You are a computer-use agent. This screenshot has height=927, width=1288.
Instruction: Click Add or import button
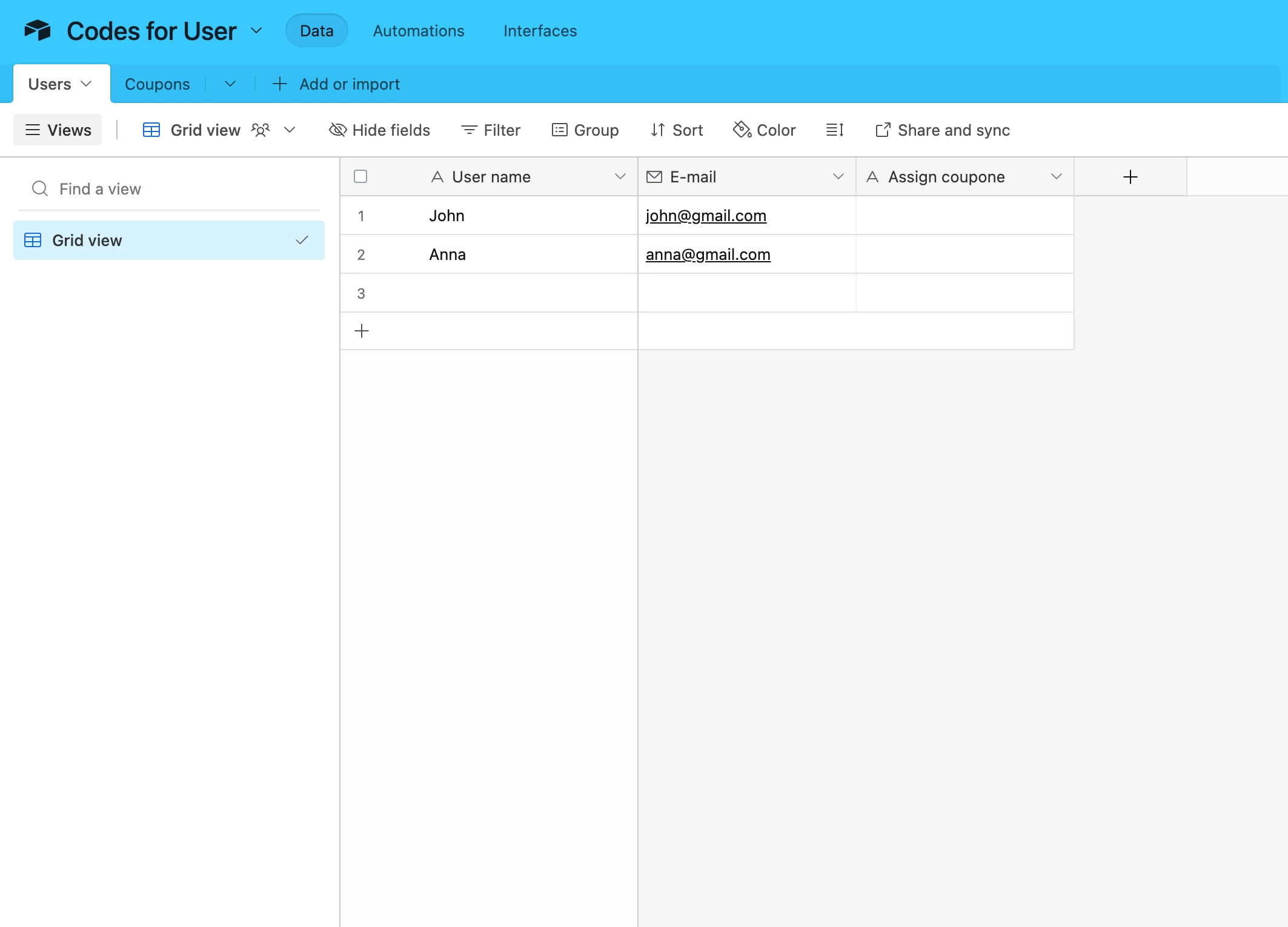[337, 84]
